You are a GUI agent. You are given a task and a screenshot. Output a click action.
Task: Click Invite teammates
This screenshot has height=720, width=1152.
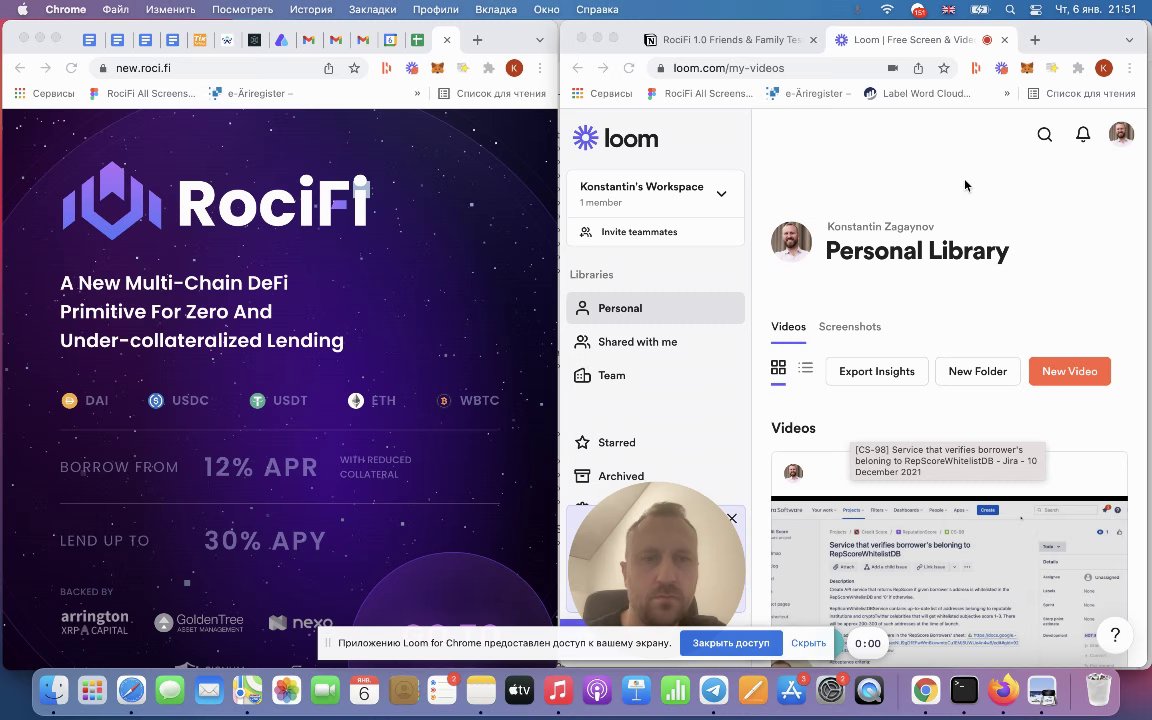[655, 231]
